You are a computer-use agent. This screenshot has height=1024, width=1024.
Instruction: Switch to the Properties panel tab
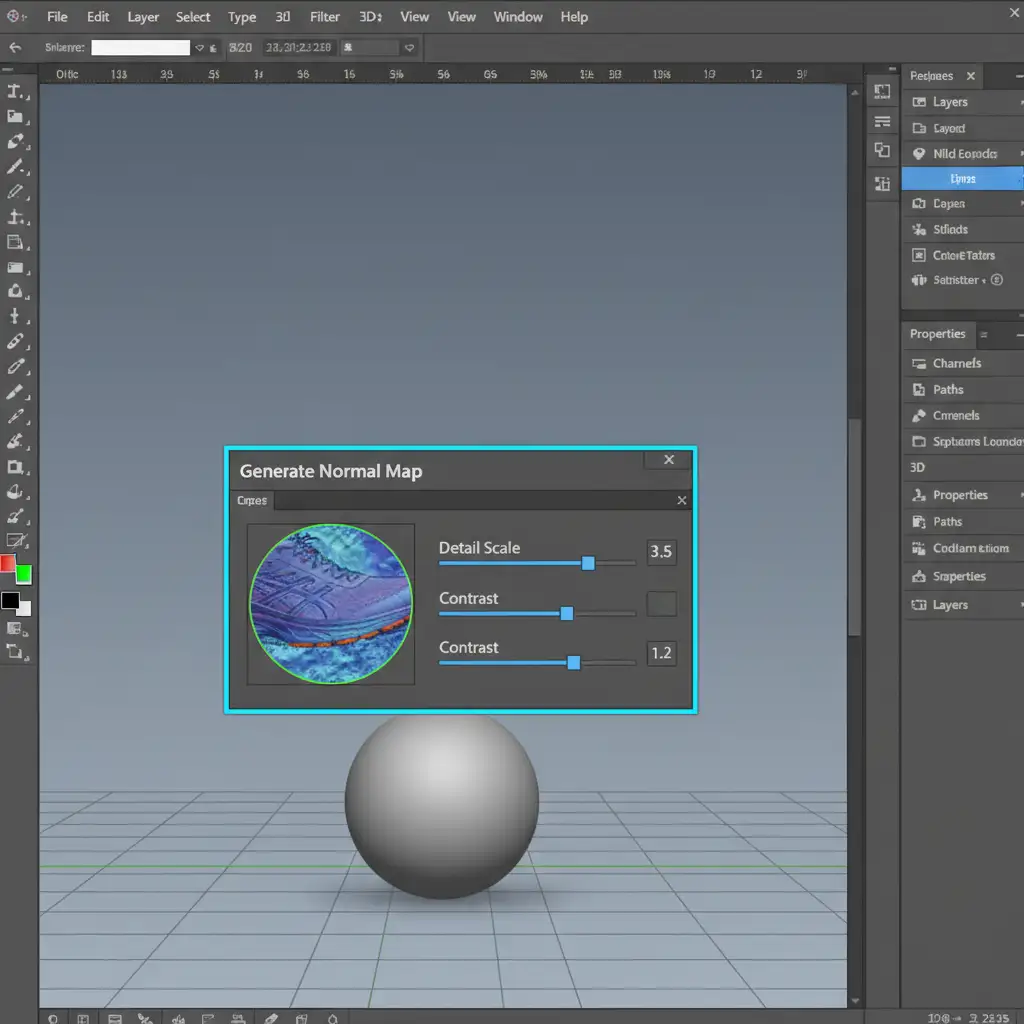coord(937,334)
